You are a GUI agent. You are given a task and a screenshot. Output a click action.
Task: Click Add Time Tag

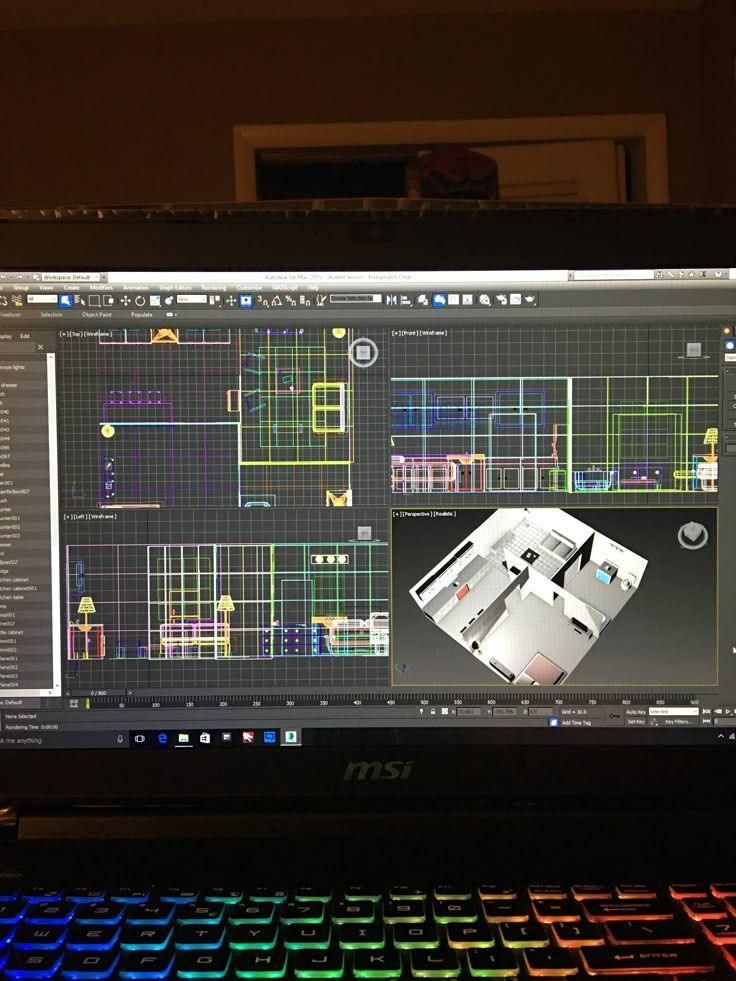(x=576, y=723)
